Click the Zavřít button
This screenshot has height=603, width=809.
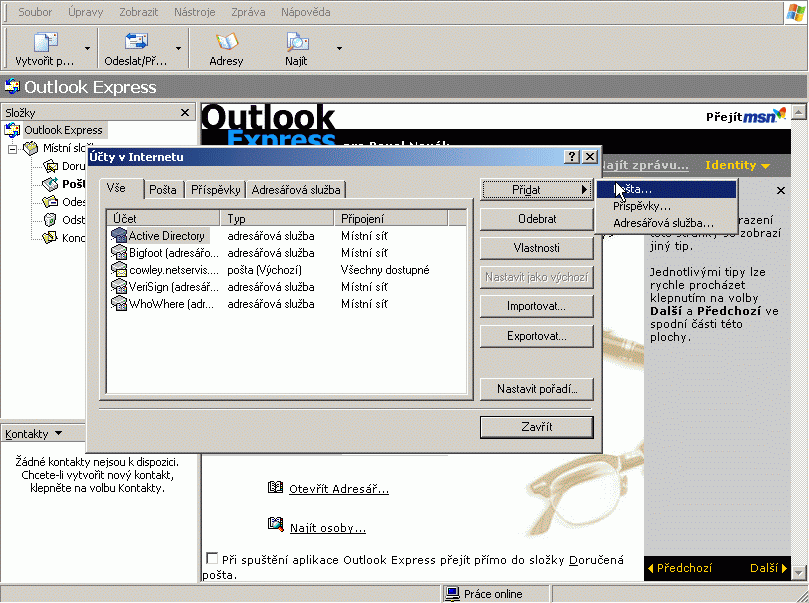(x=537, y=427)
